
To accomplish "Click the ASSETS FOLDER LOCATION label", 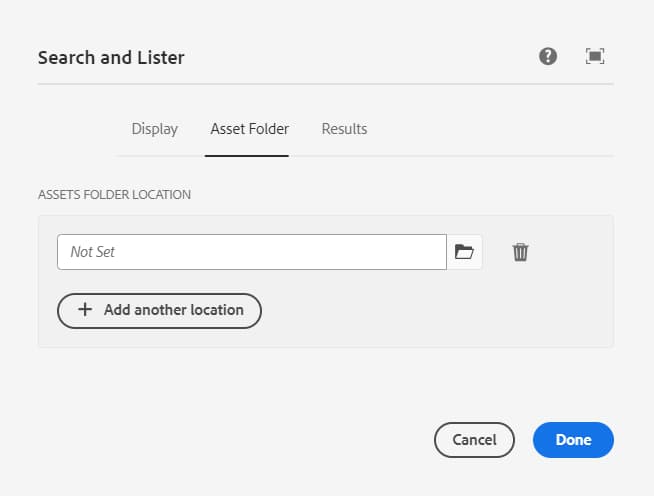I will click(x=114, y=194).
